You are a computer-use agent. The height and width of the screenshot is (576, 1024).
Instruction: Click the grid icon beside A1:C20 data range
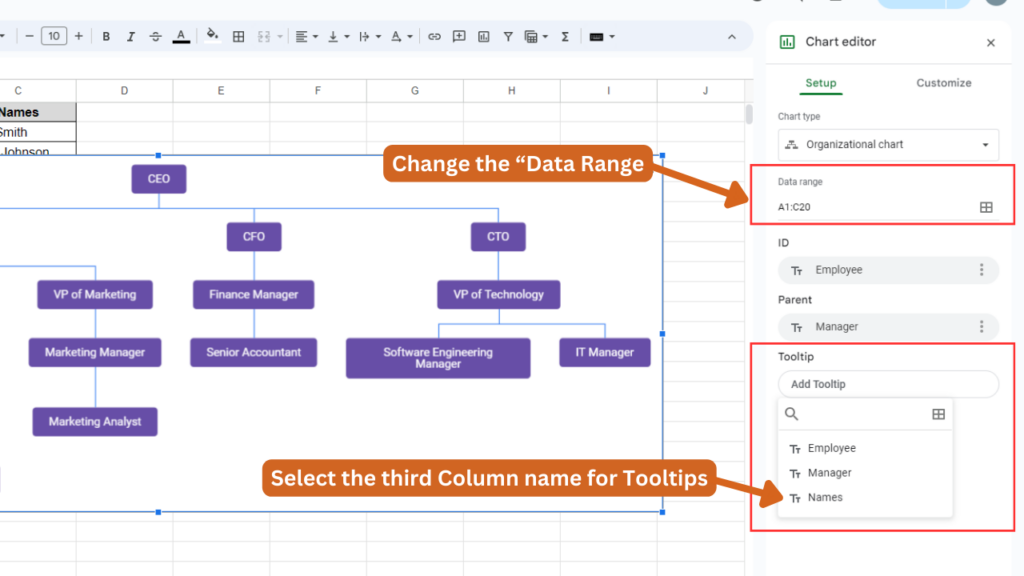986,207
